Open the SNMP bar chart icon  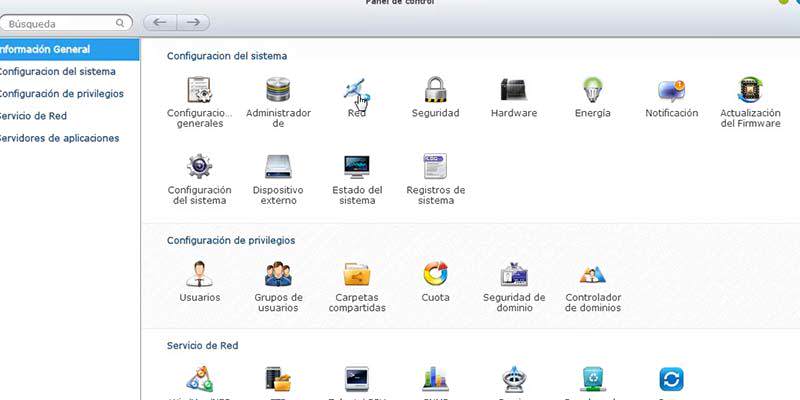coord(435,379)
